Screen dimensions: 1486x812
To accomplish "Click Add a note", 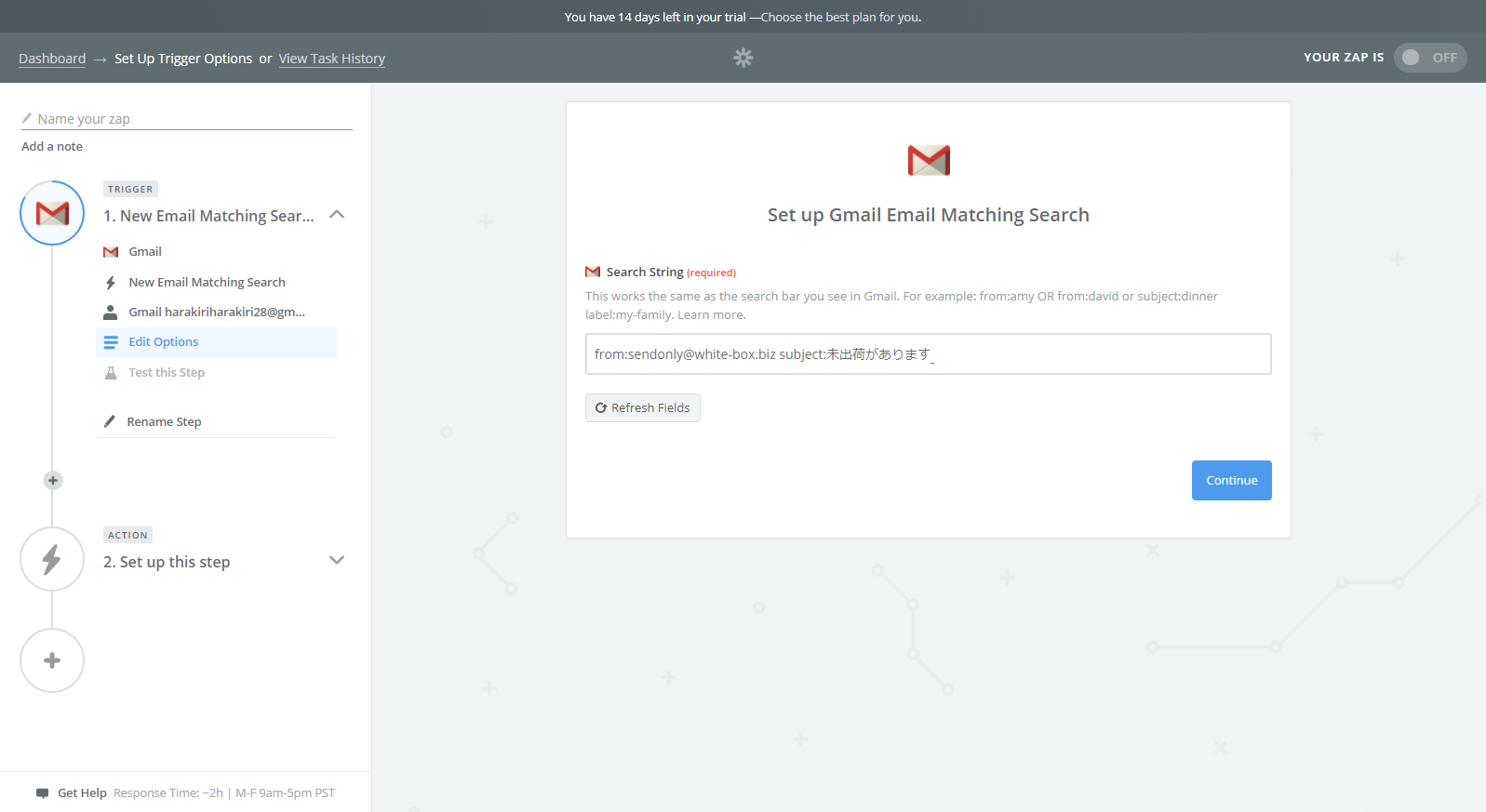I will point(52,146).
